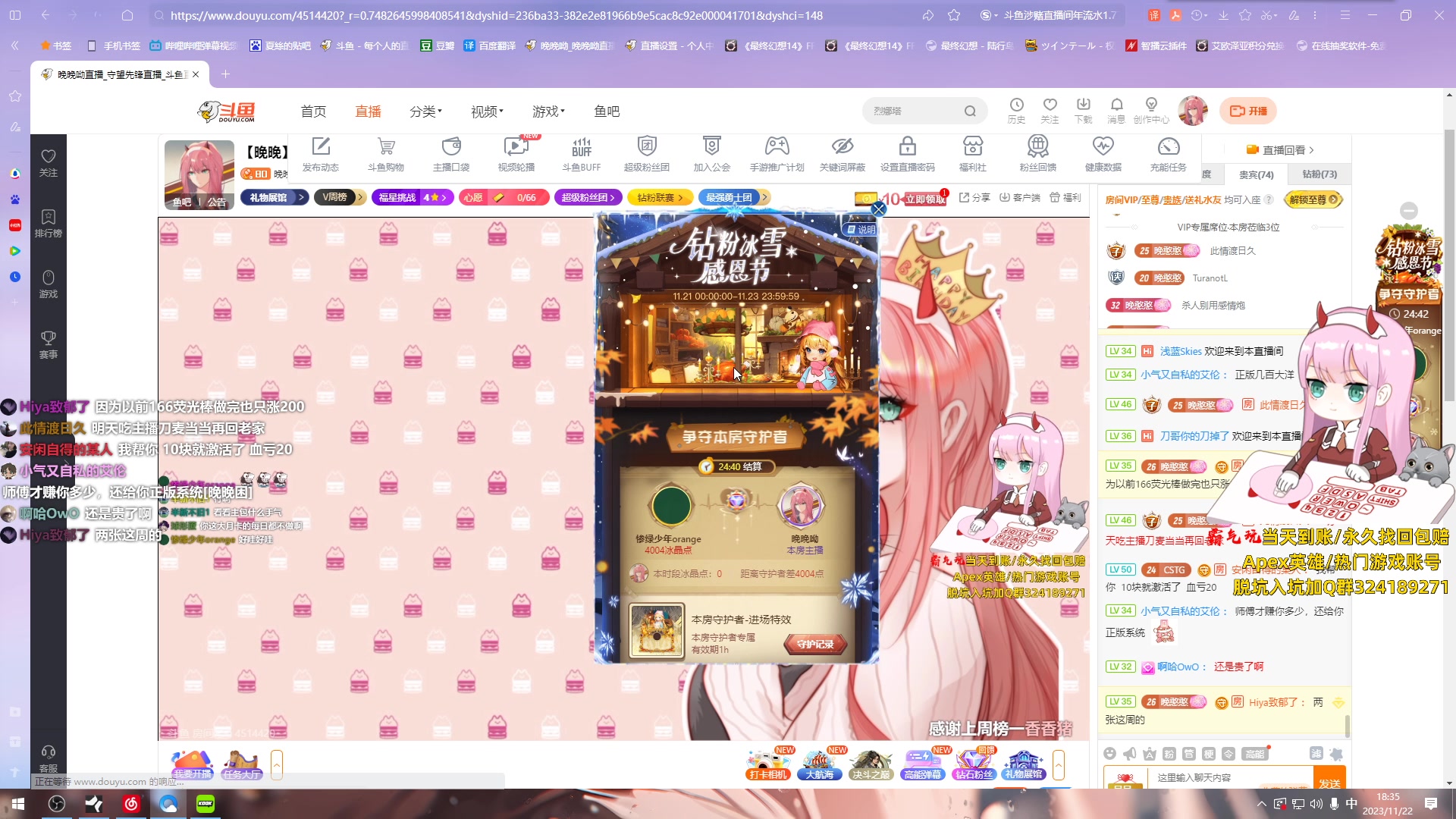Click 立即领取 claim now button
Viewport: 1456px width, 819px height.
pos(925,199)
